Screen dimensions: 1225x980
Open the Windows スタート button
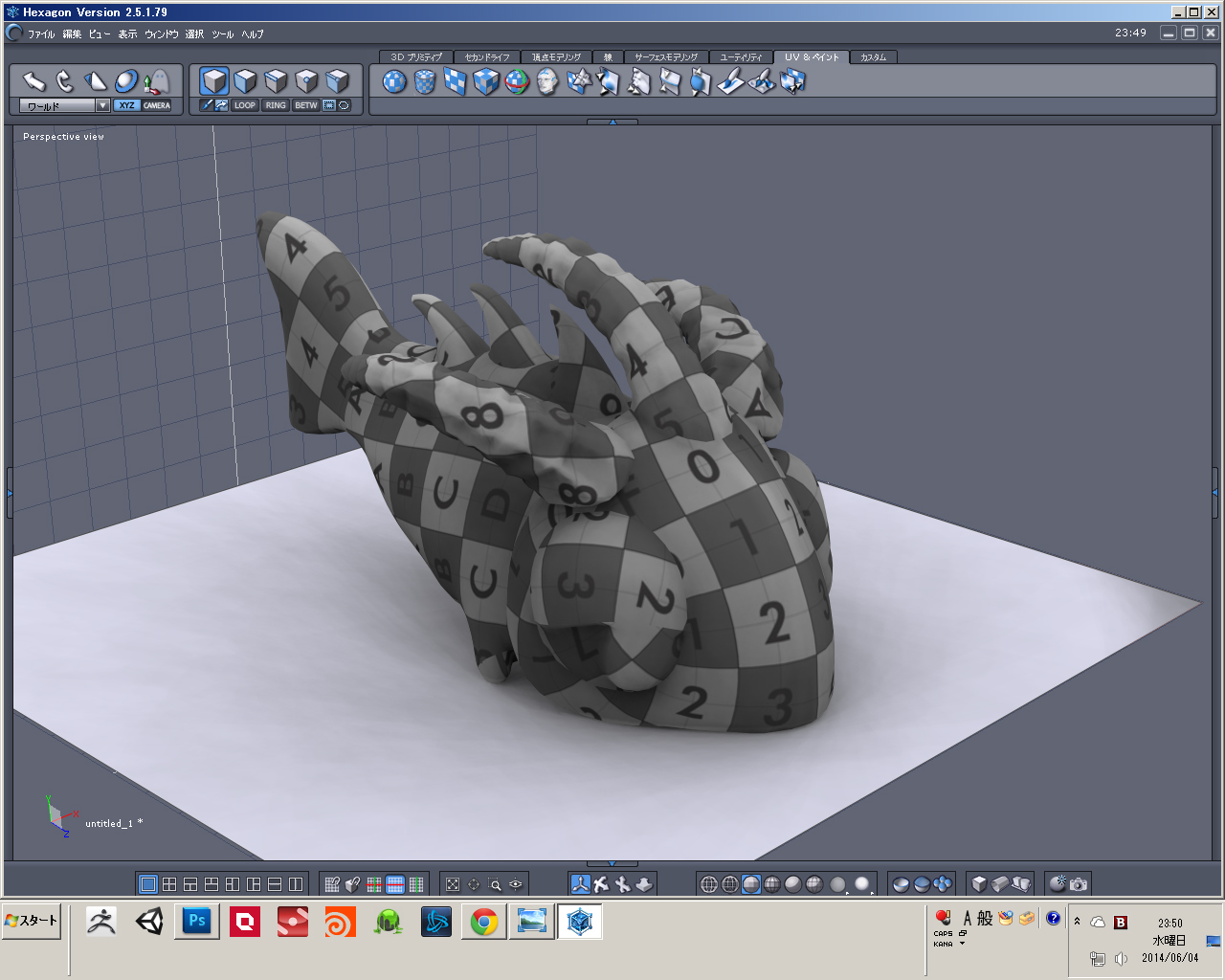click(31, 921)
